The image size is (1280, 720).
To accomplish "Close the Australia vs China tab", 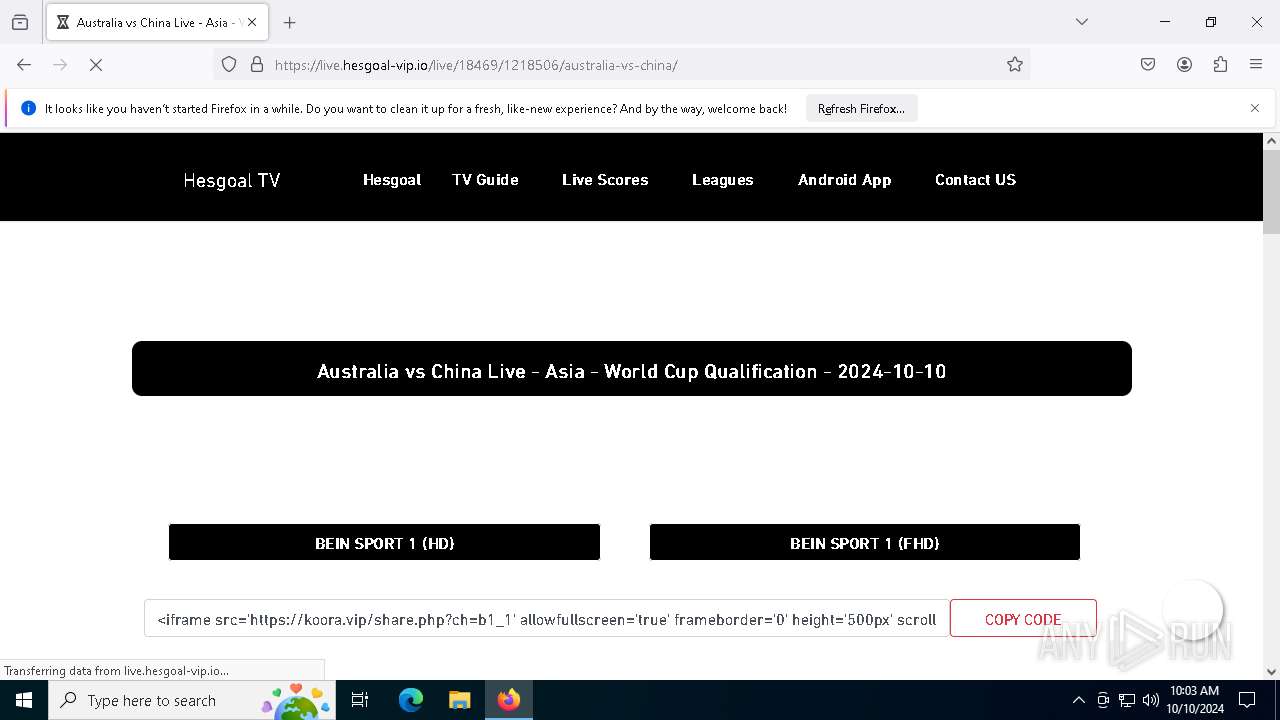I will [x=251, y=22].
